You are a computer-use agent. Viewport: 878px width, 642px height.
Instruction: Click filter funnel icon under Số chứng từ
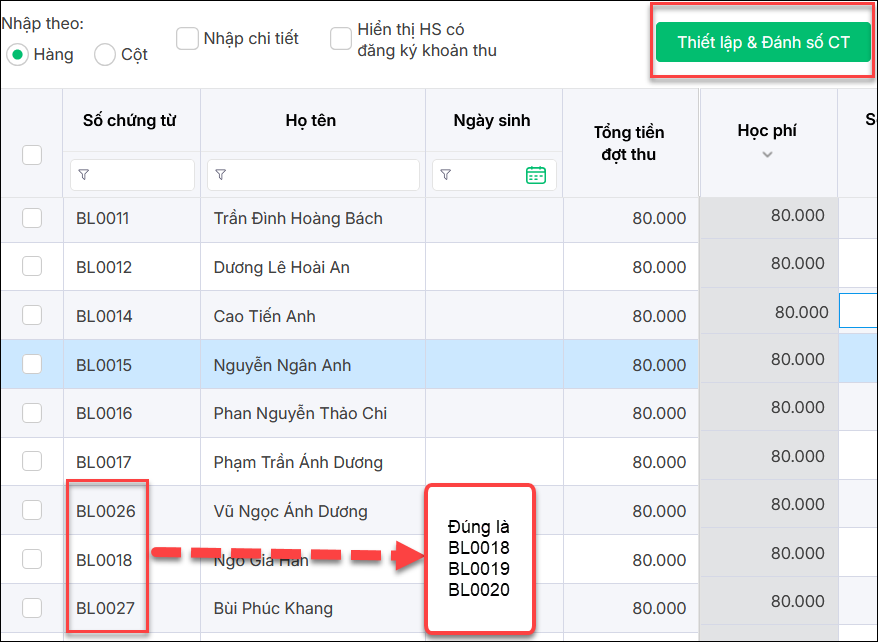(84, 175)
